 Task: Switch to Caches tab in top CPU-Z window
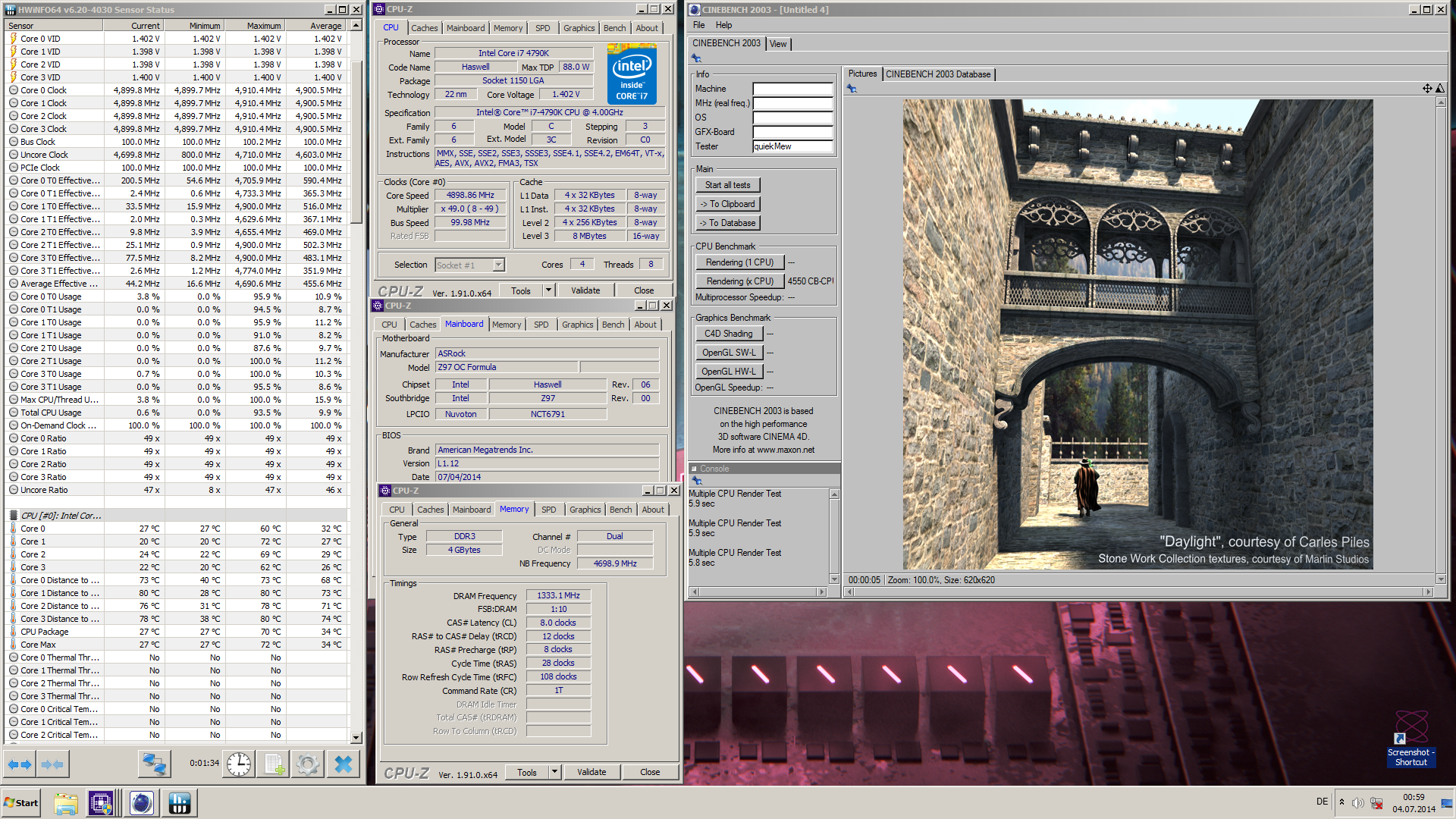tap(424, 28)
